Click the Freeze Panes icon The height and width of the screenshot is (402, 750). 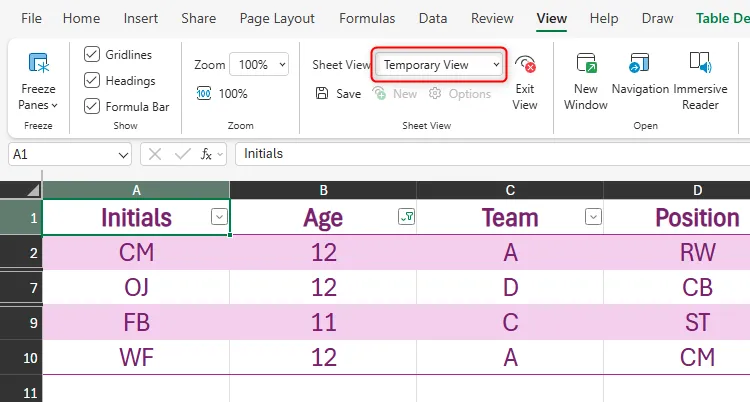click(39, 63)
